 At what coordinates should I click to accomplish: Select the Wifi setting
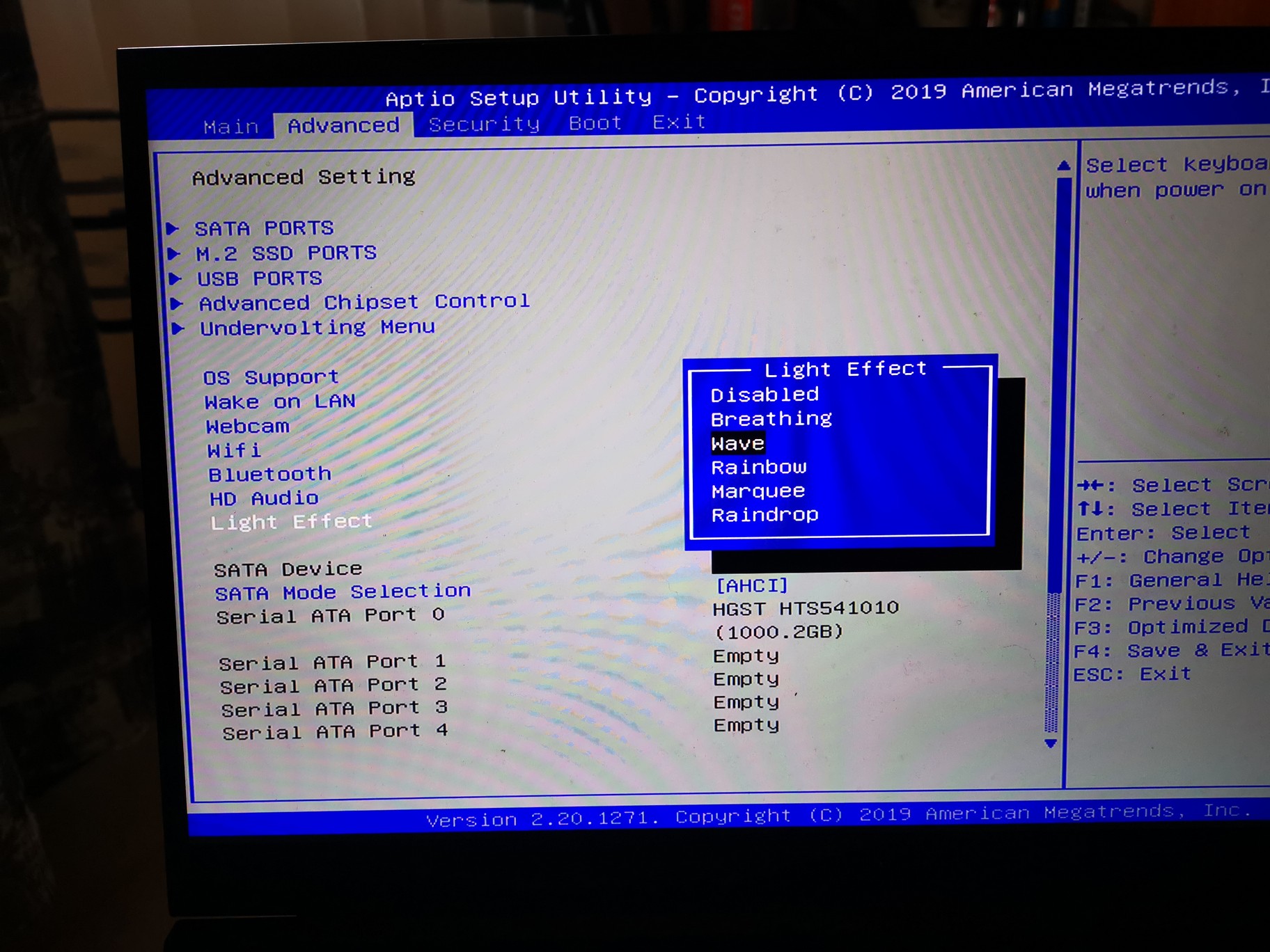point(234,450)
